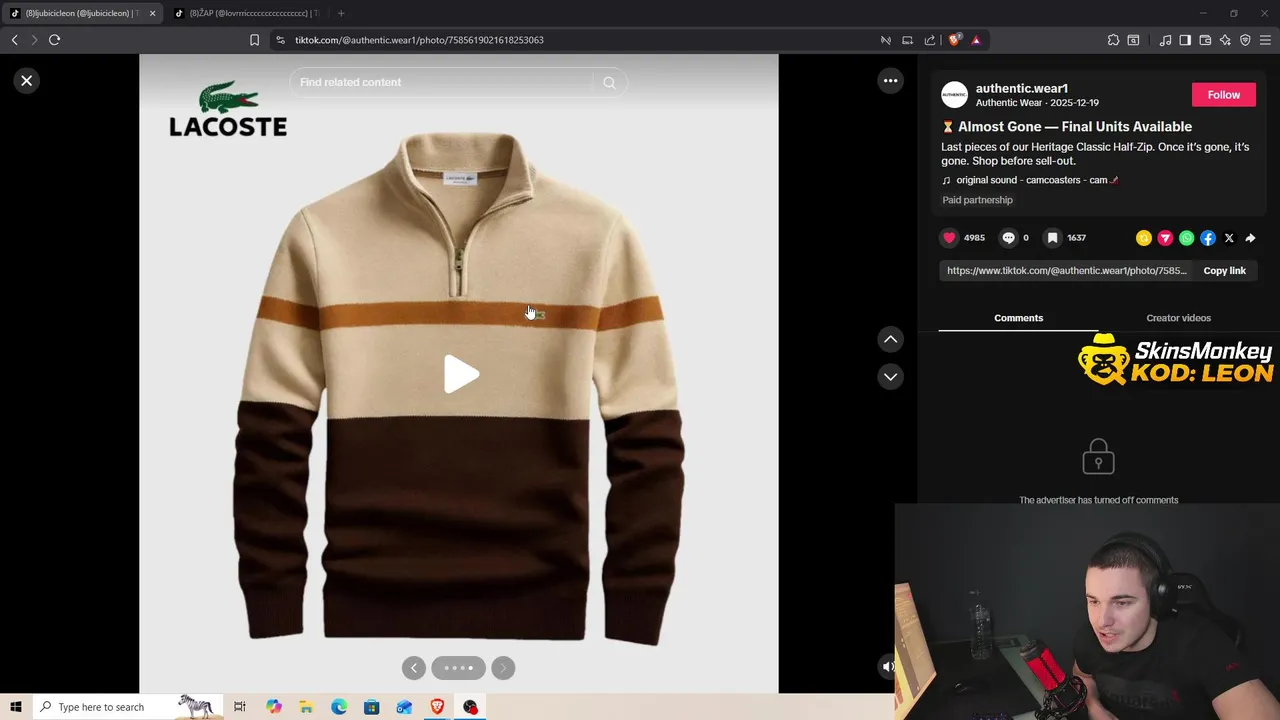Viewport: 1280px width, 720px height.
Task: Go forward in browser history
Action: click(x=34, y=40)
